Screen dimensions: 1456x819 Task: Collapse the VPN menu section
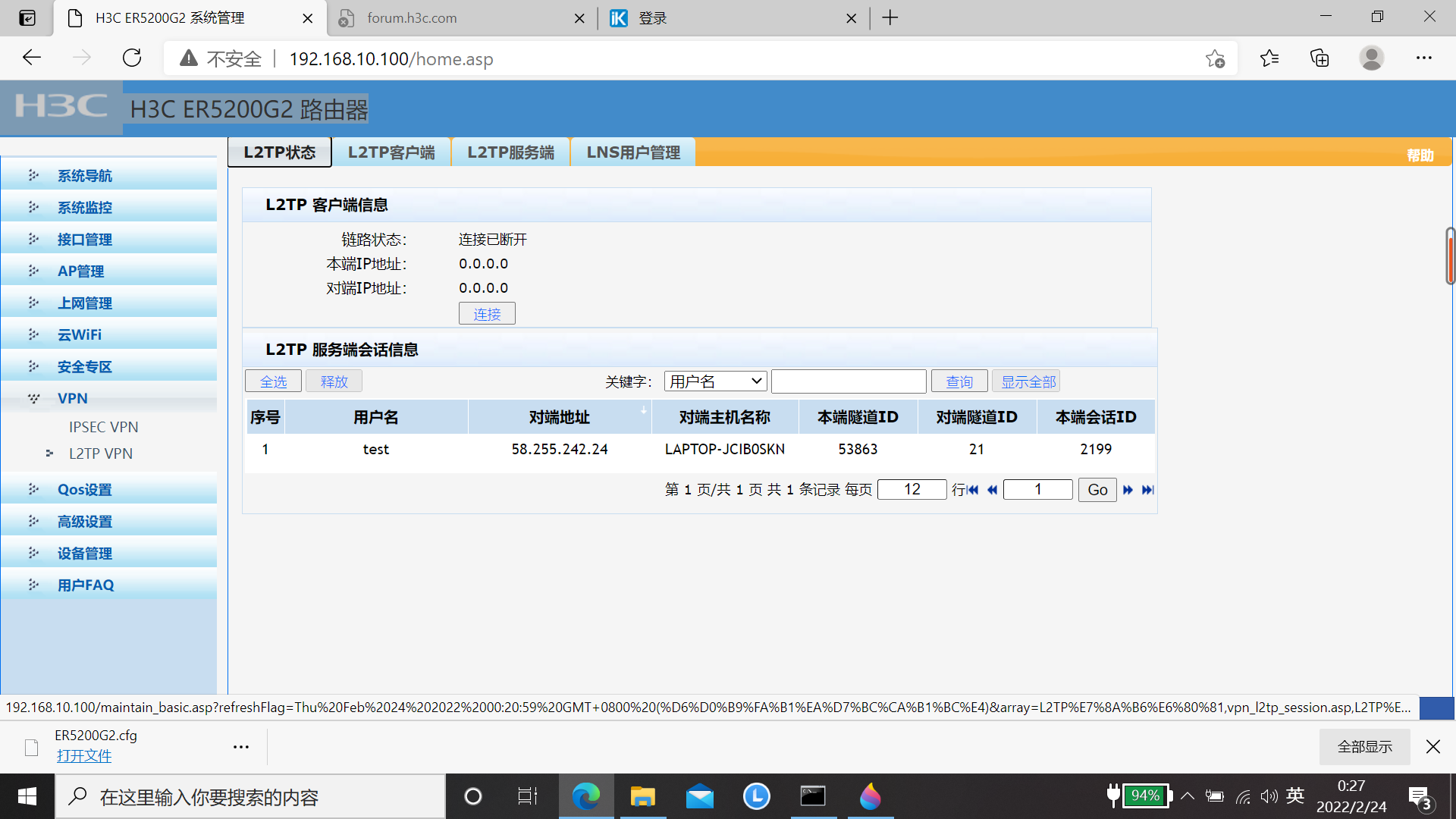click(73, 398)
